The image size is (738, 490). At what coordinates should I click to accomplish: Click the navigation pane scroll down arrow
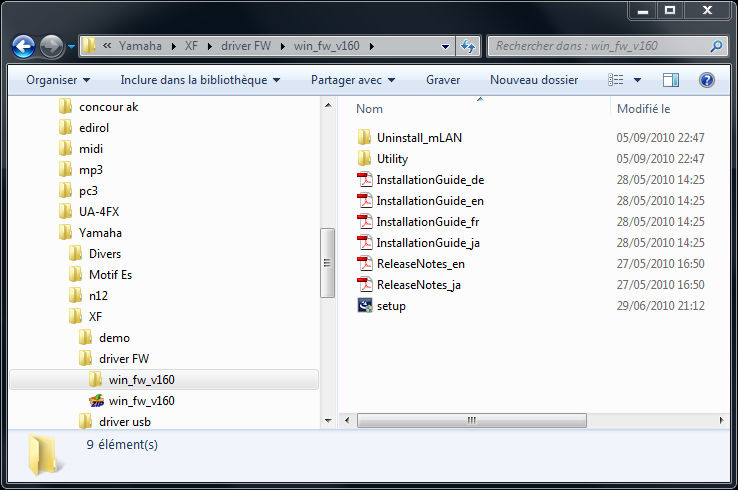(x=328, y=420)
